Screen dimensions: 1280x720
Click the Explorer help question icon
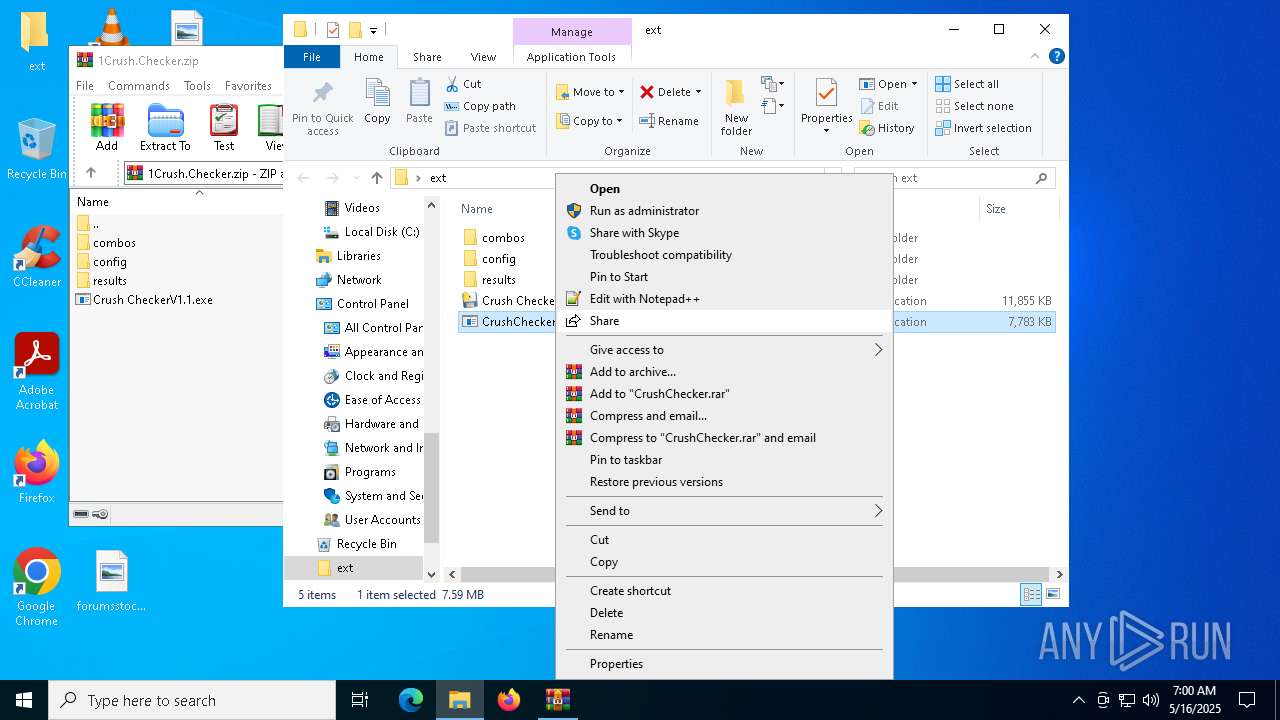1057,57
